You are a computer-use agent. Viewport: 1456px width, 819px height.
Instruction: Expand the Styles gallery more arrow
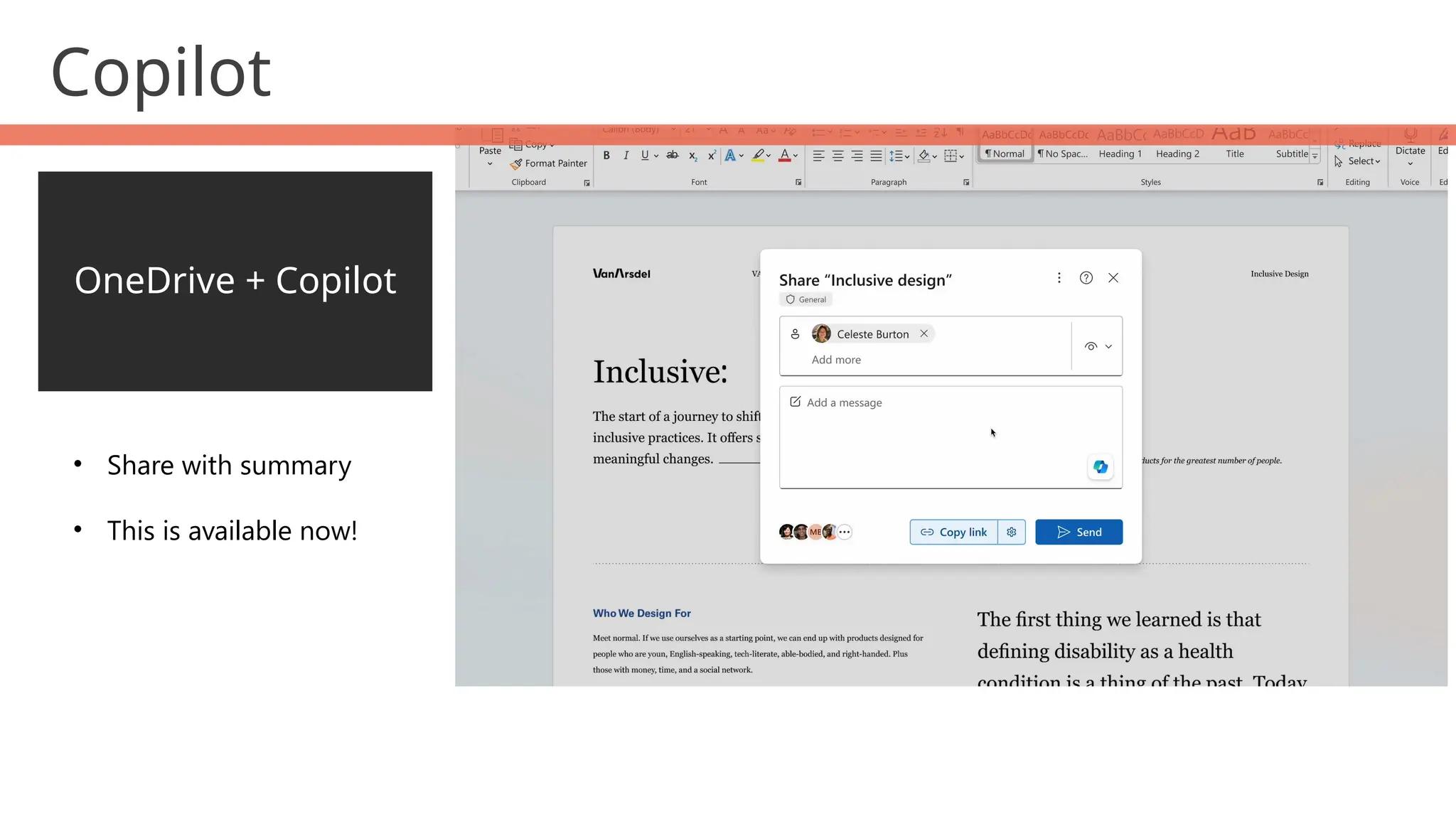coord(1315,156)
